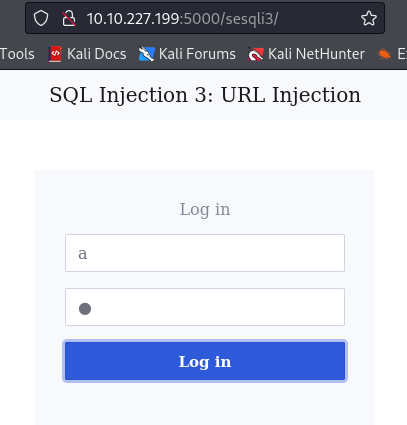The image size is (407, 425).
Task: Open the Tools bookmark
Action: click(x=17, y=54)
